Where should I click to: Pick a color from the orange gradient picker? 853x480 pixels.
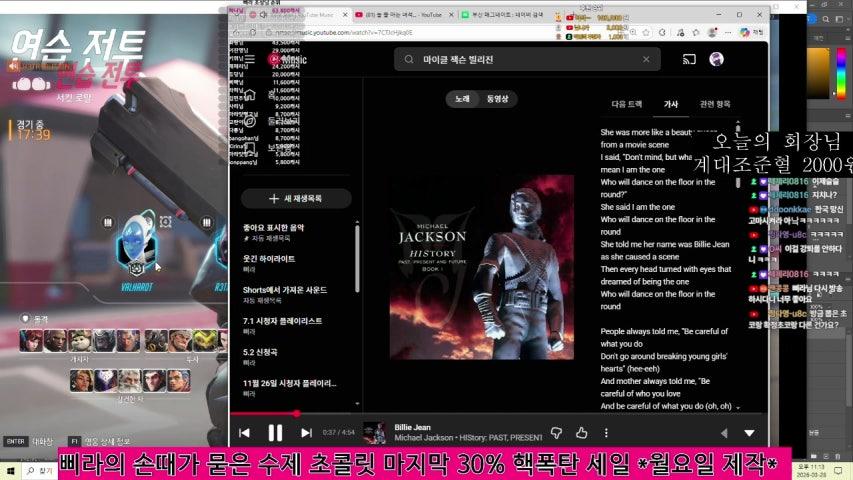(818, 73)
